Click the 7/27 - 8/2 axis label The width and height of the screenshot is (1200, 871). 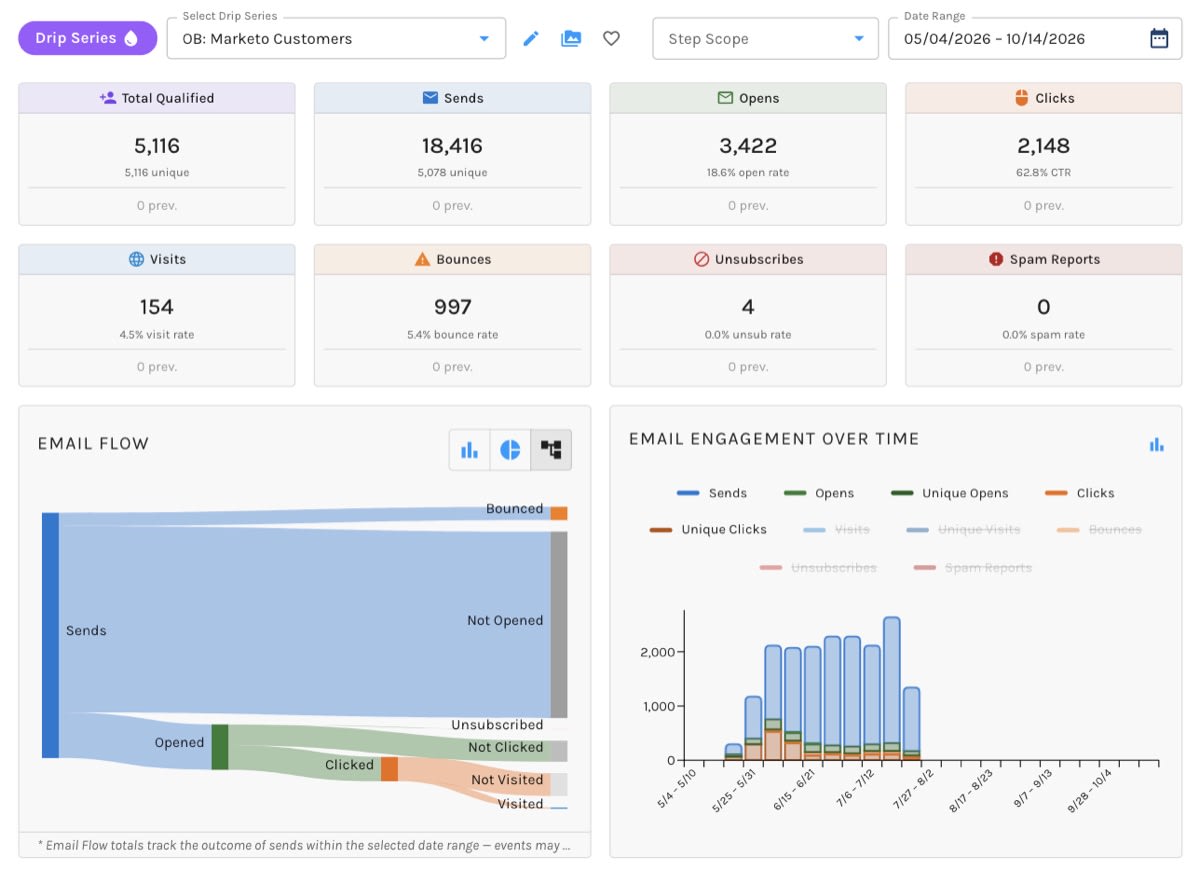coord(912,790)
